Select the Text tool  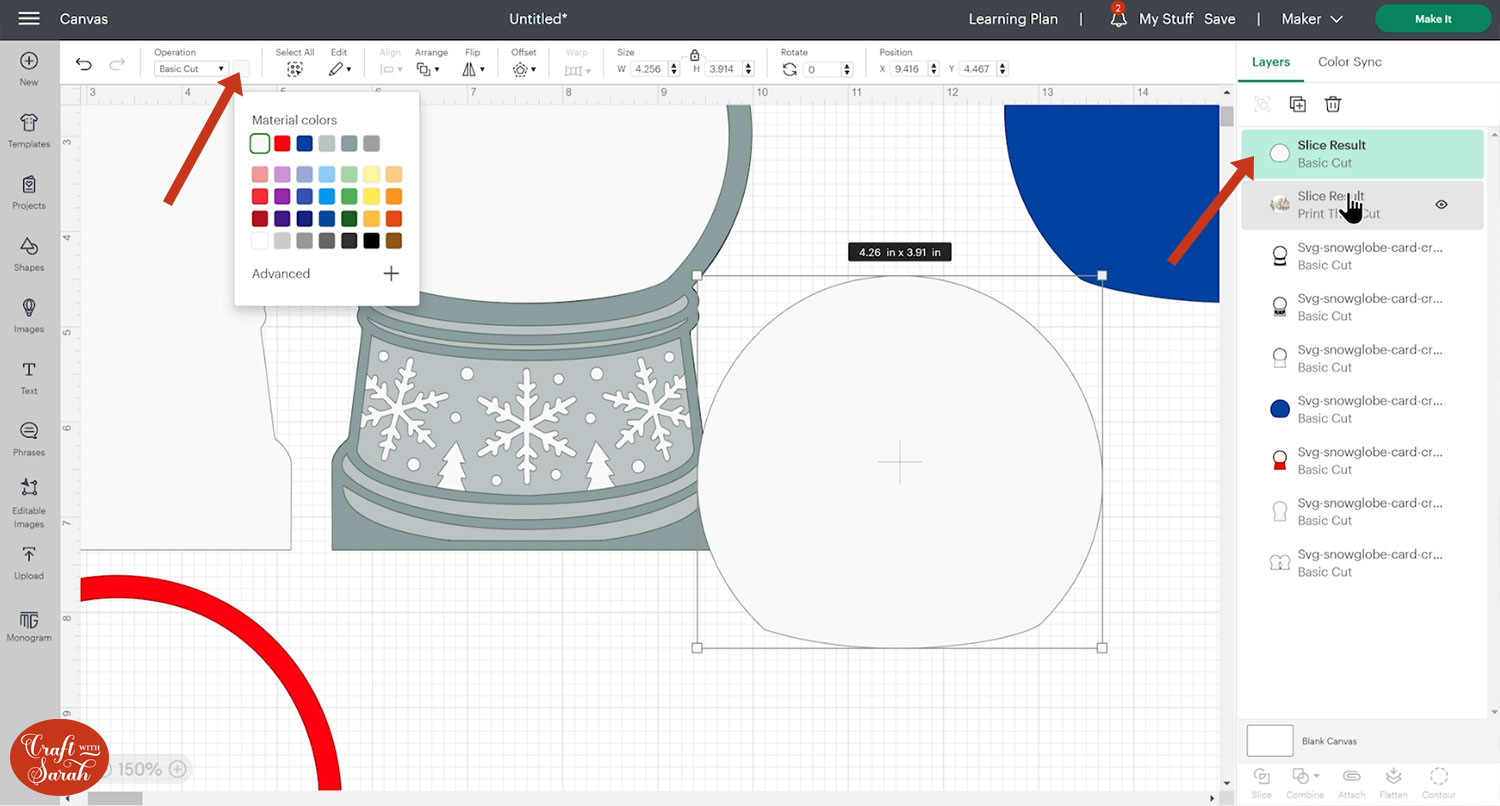tap(29, 376)
